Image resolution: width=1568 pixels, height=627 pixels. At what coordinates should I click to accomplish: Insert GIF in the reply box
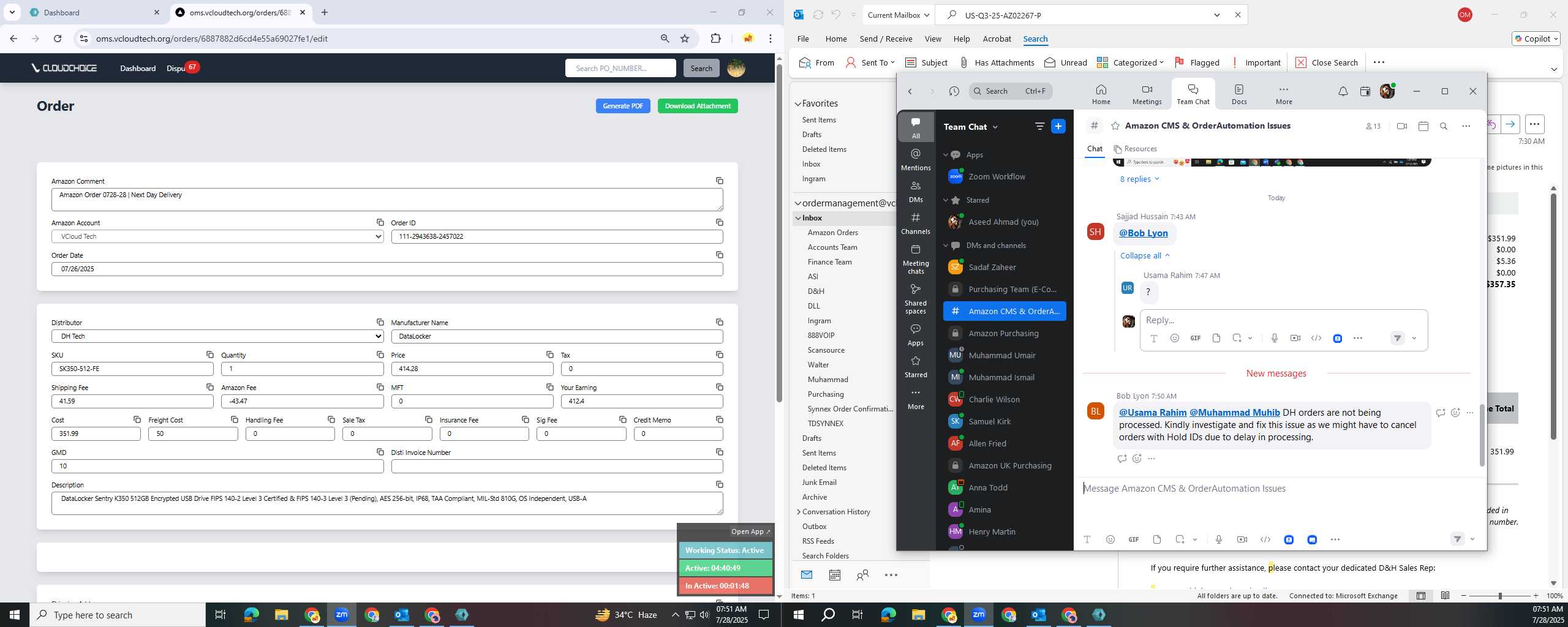click(x=1195, y=338)
